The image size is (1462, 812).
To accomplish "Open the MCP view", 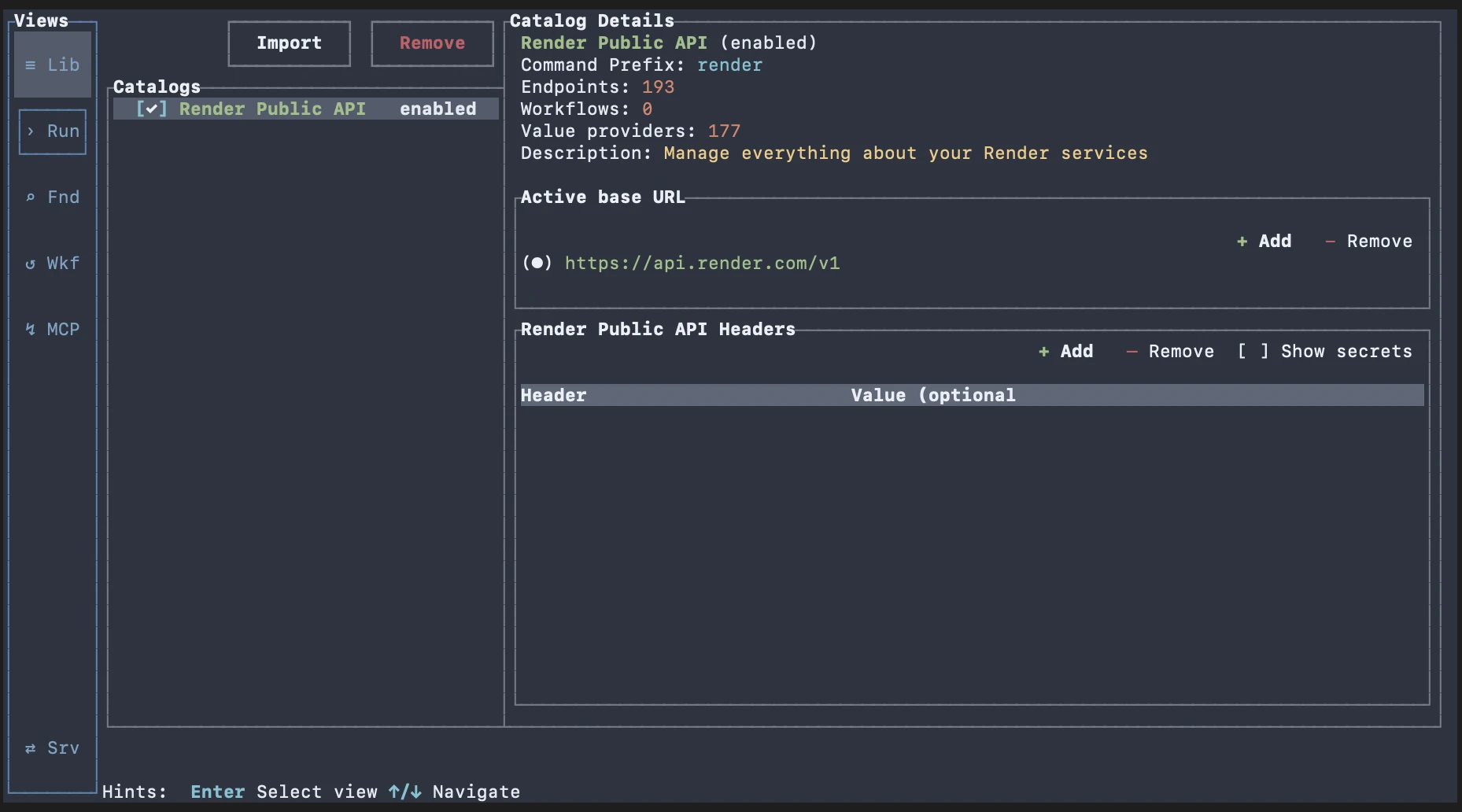I will [52, 329].
